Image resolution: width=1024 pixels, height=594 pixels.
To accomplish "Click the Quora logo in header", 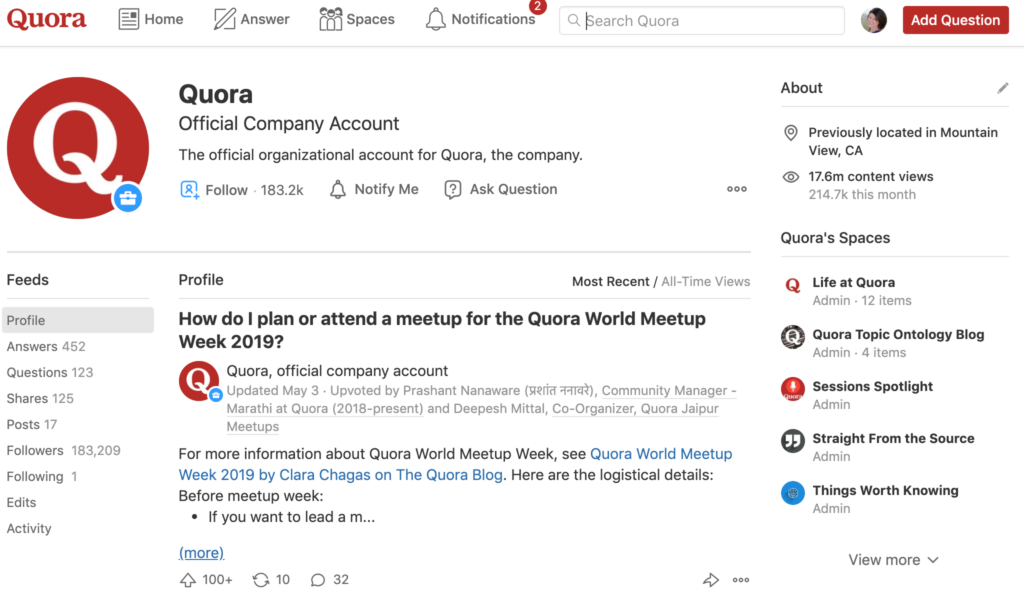I will 46,19.
